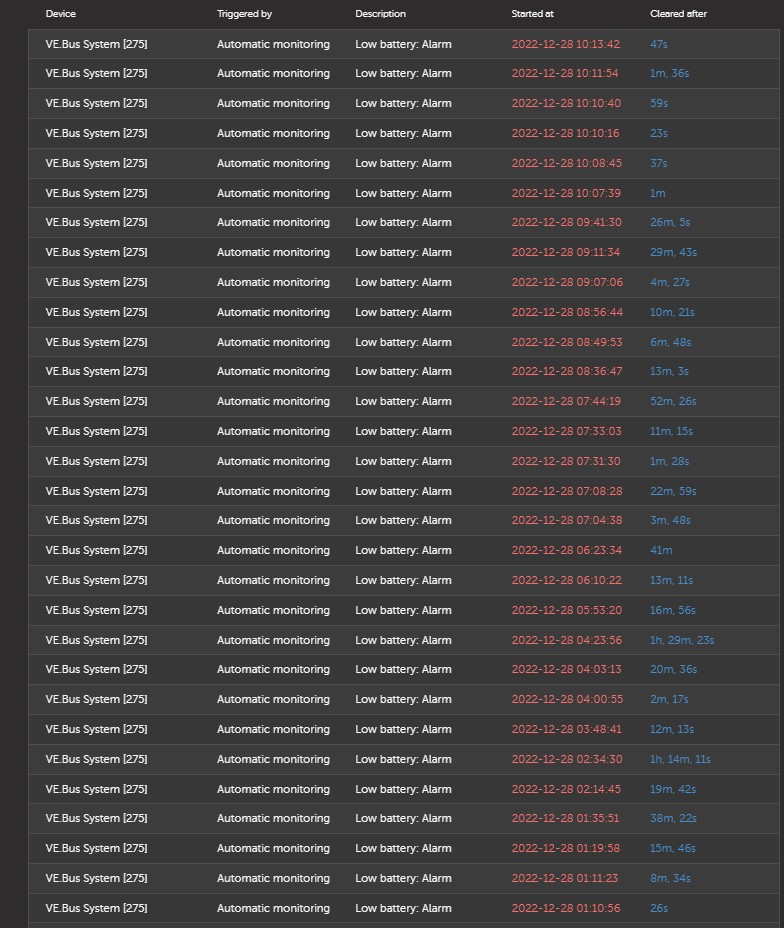Select alarm started at 2022-12-28 08:56:44
Screen dimensions: 784x928
404,312
